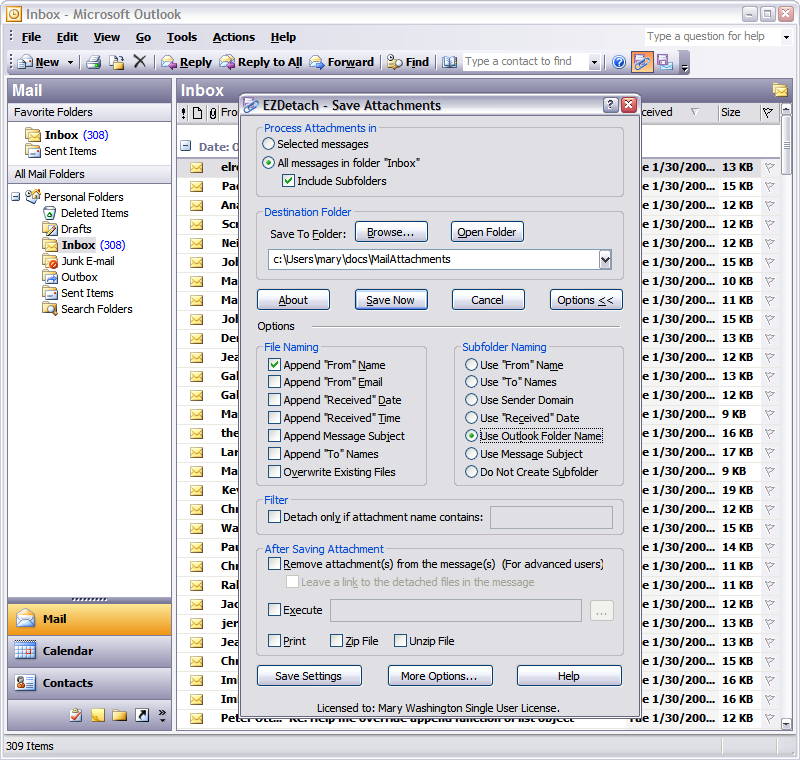Open the Edit menu
800x760 pixels.
[67, 37]
